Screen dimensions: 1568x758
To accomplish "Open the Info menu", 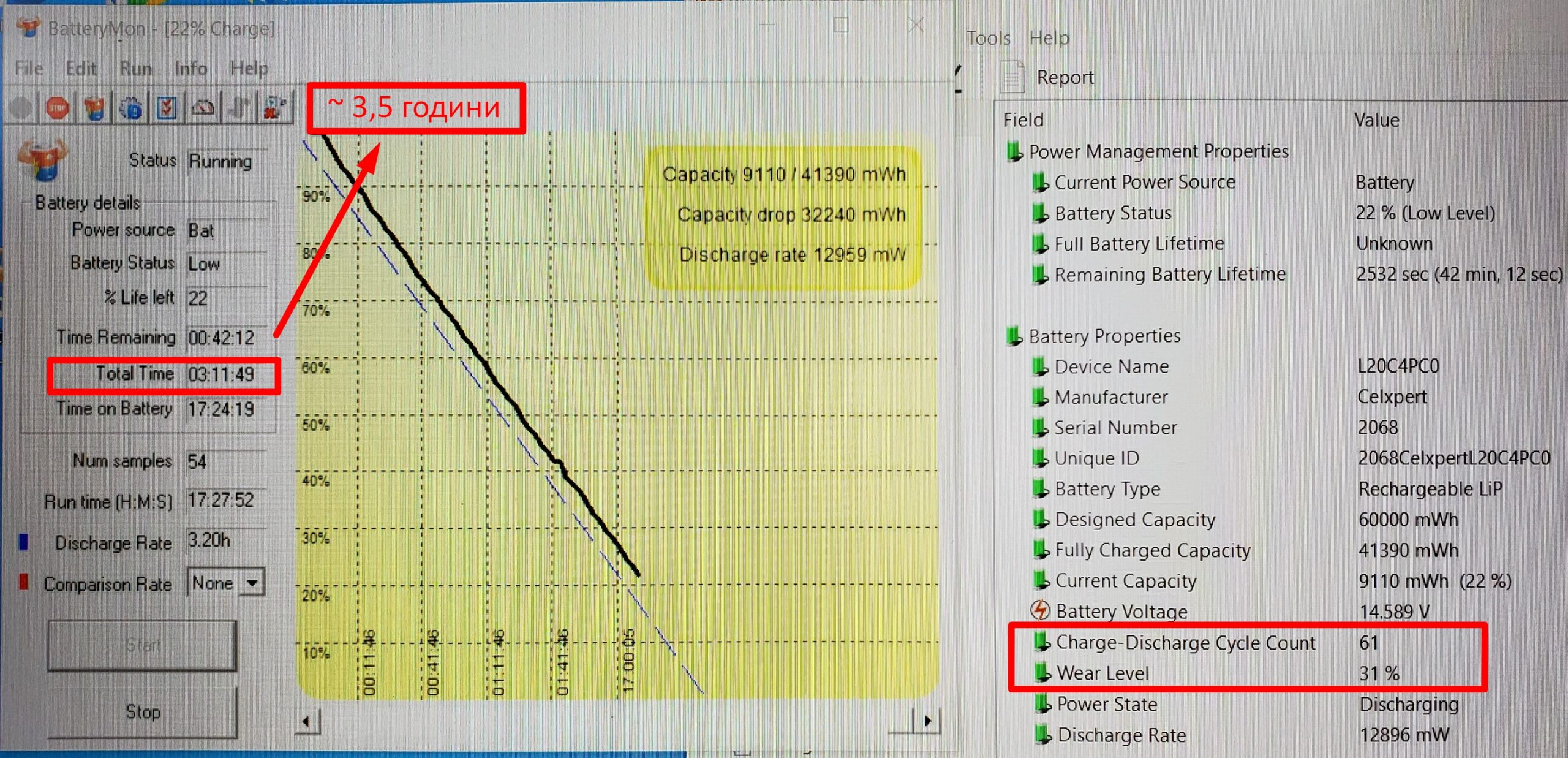I will (190, 68).
